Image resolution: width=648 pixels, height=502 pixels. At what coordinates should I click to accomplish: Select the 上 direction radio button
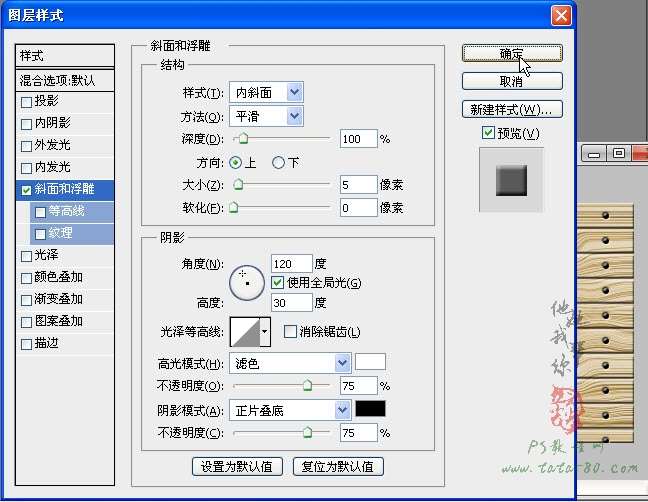tap(236, 163)
